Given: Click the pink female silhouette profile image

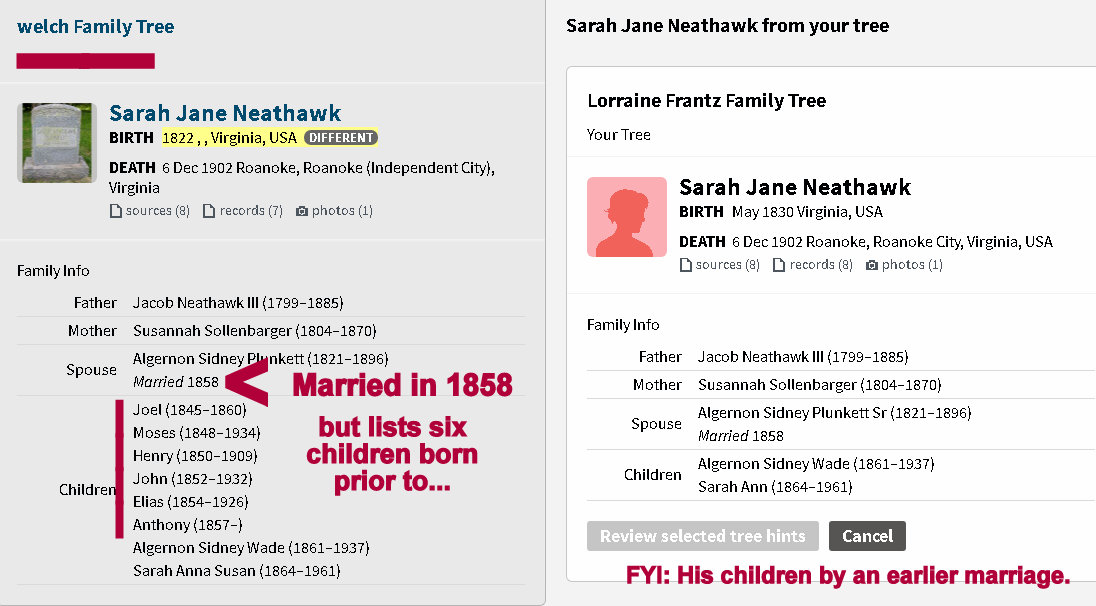Looking at the screenshot, I should click(627, 217).
